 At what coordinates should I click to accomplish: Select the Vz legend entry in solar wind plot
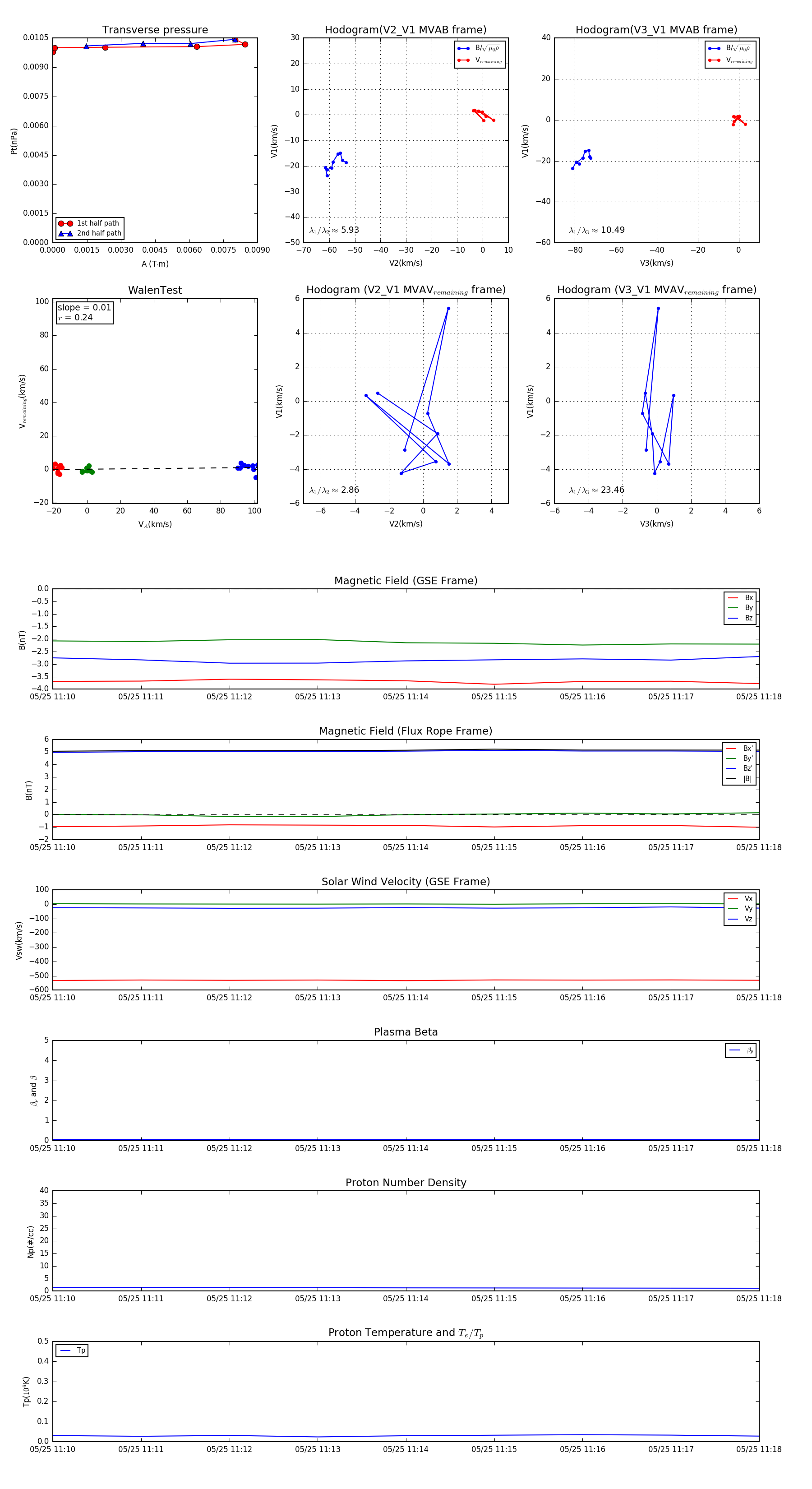coord(740,919)
